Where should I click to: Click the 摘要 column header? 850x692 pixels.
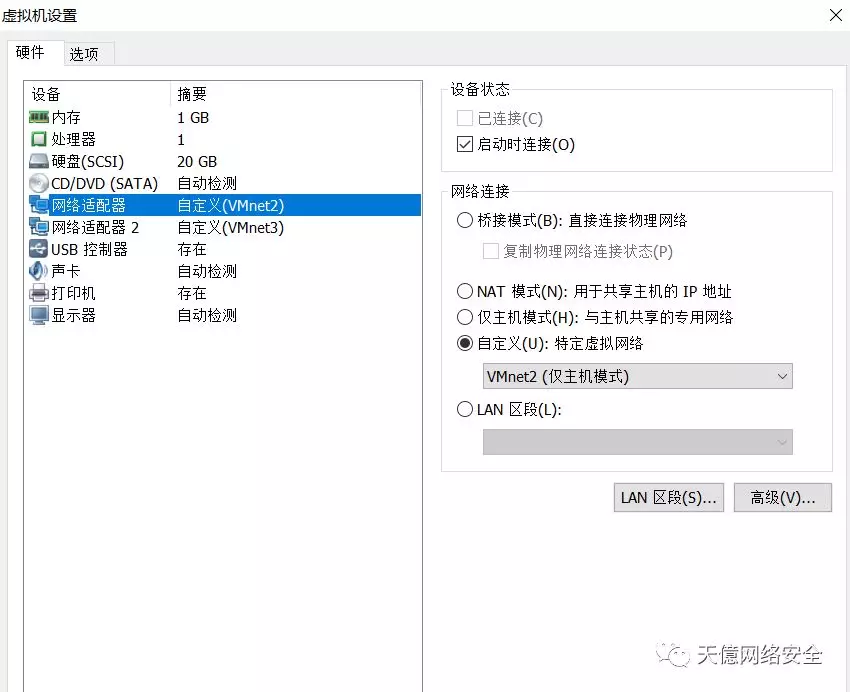tap(192, 94)
